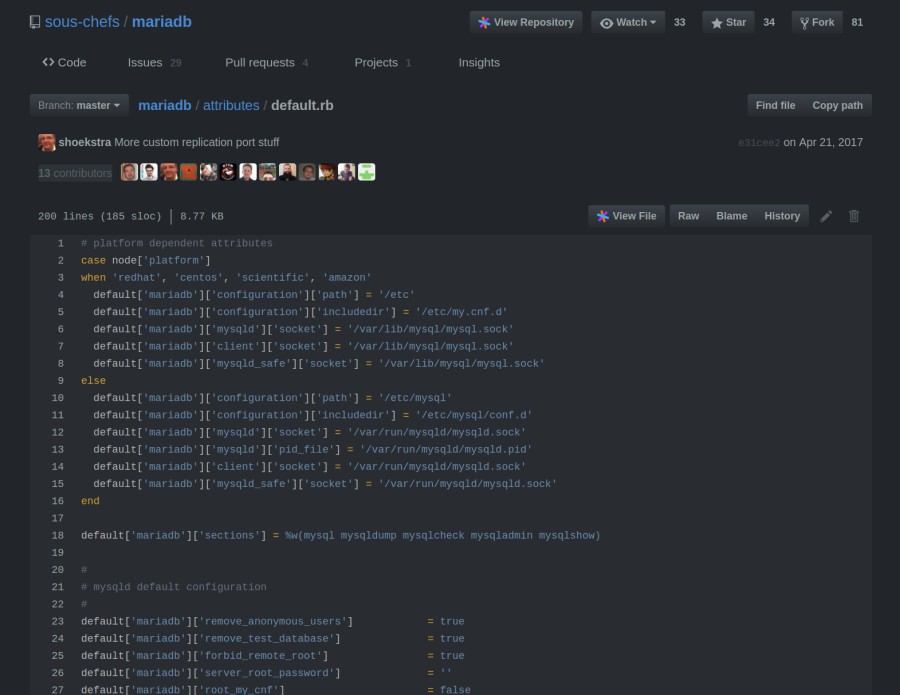Click the 'forbid_remote_root' code line

click(x=273, y=656)
